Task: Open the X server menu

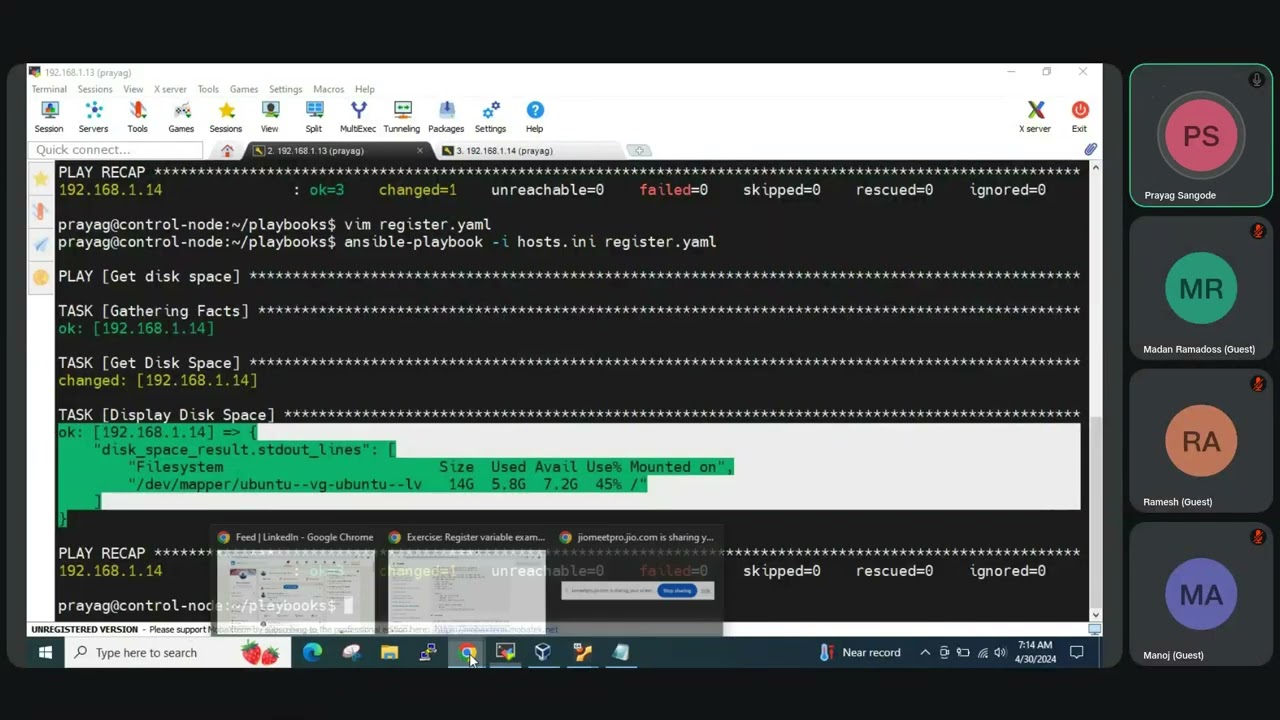Action: (x=170, y=89)
